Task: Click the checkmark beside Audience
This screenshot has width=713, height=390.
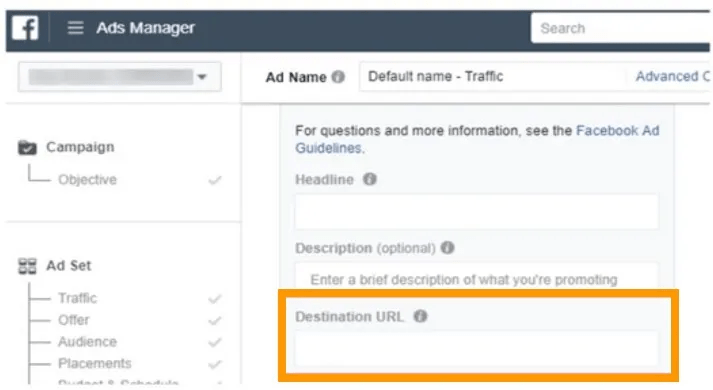Action: click(x=215, y=342)
